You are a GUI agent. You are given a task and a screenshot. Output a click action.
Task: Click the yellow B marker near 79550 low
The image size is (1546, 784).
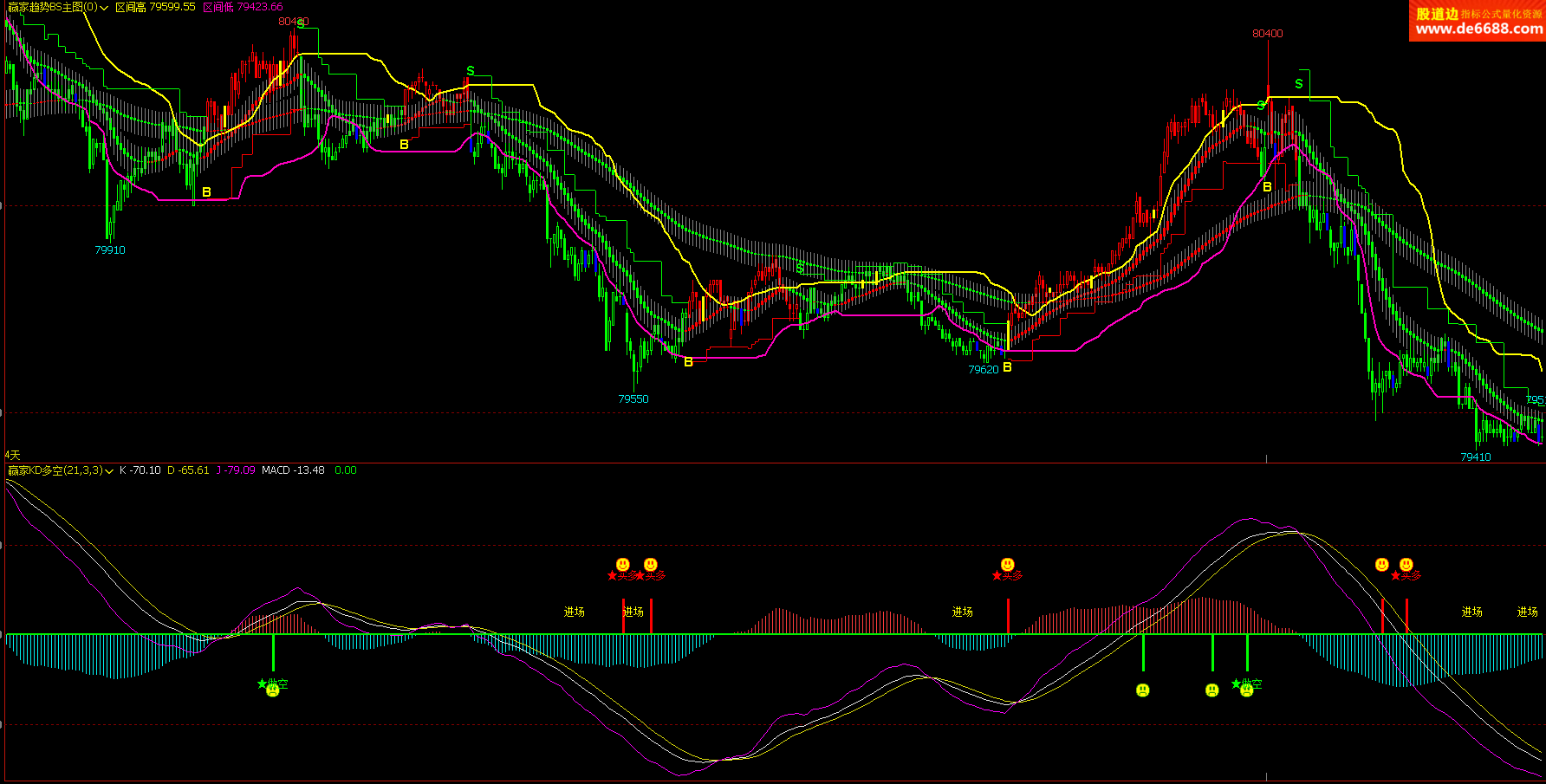[x=688, y=362]
